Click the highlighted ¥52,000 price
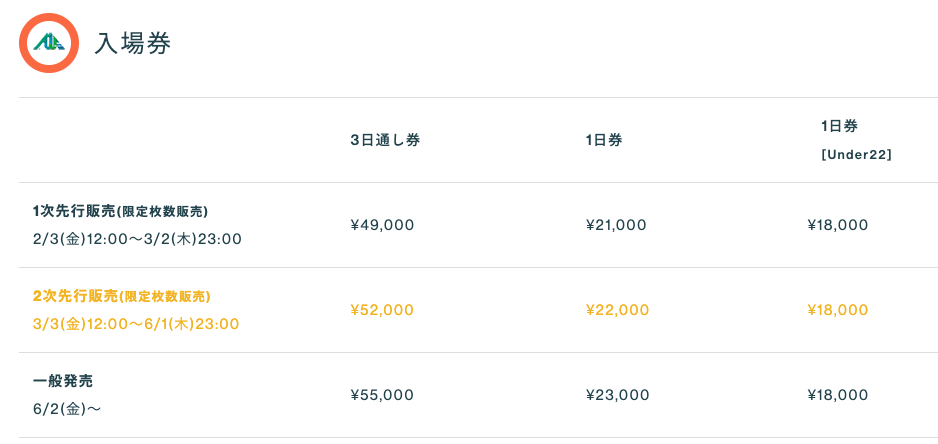 (382, 310)
